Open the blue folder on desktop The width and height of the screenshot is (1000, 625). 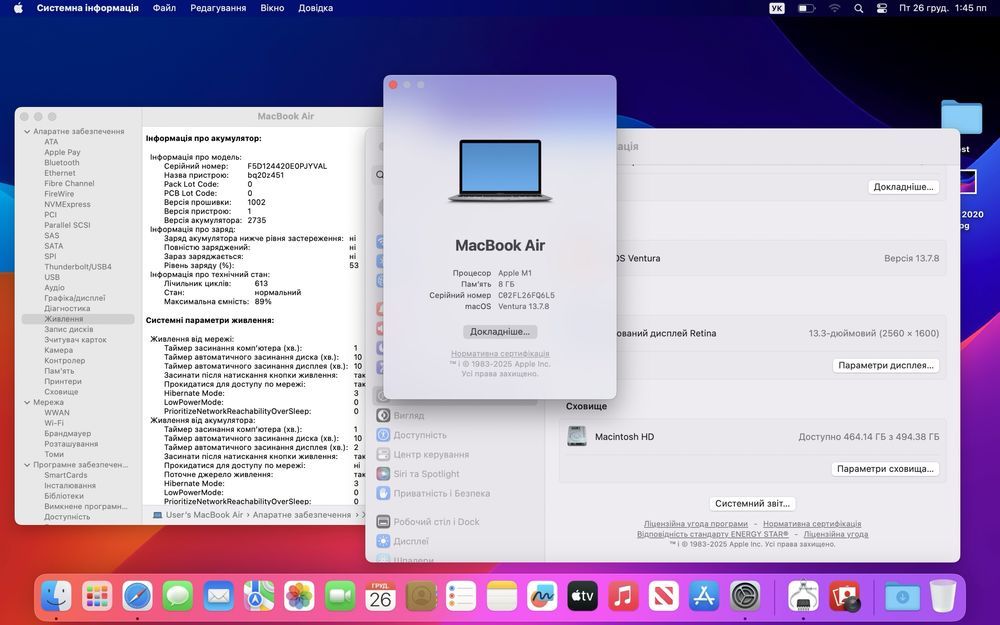click(x=961, y=118)
